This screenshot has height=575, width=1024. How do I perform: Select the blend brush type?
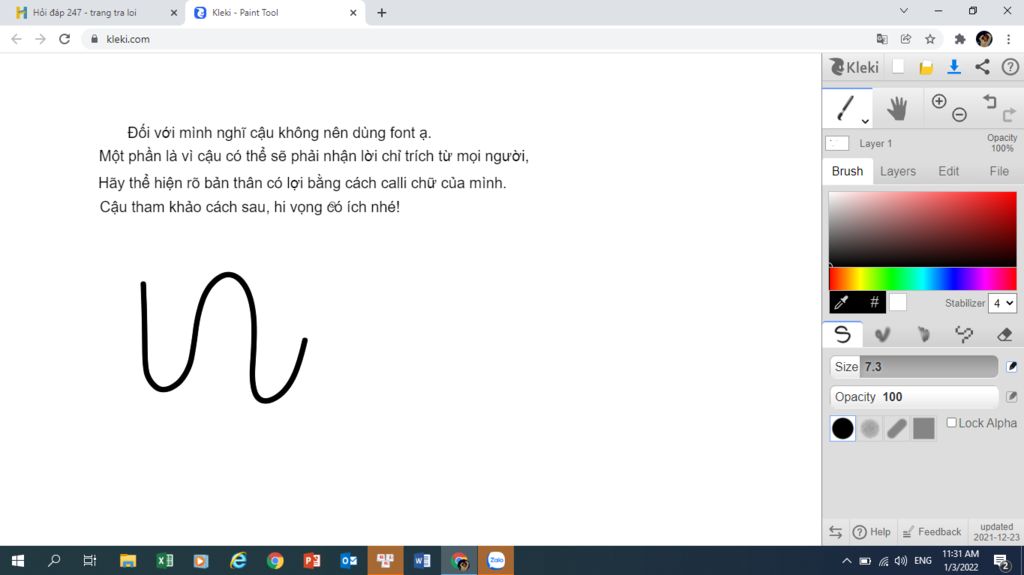883,335
